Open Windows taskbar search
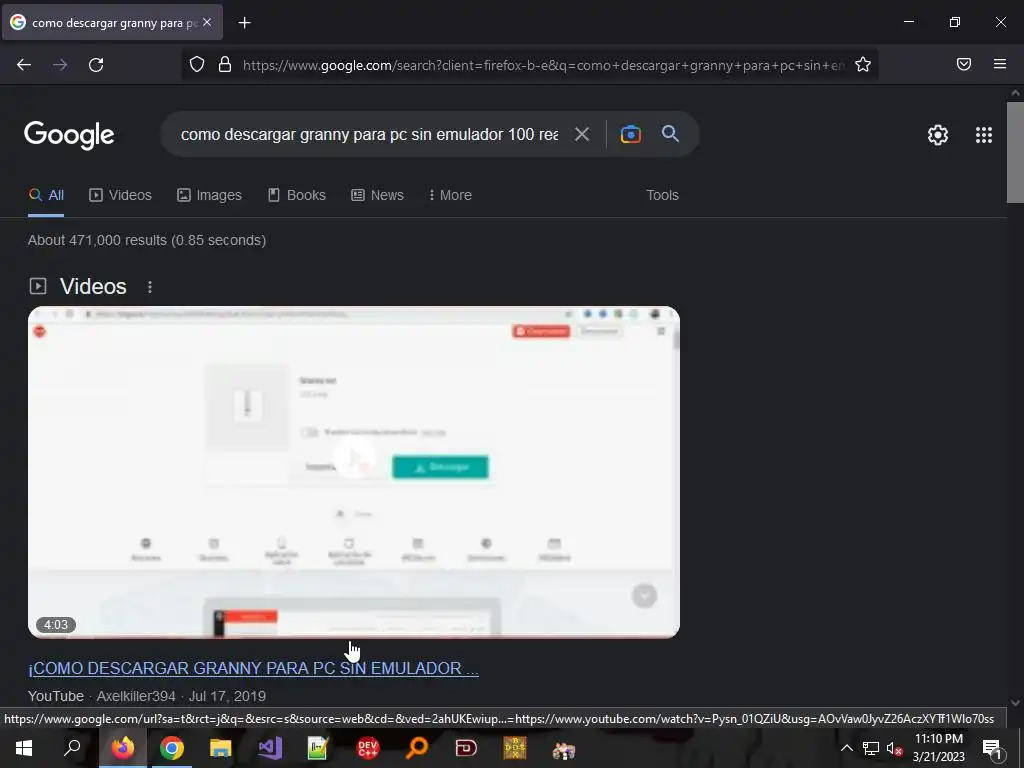 point(72,748)
